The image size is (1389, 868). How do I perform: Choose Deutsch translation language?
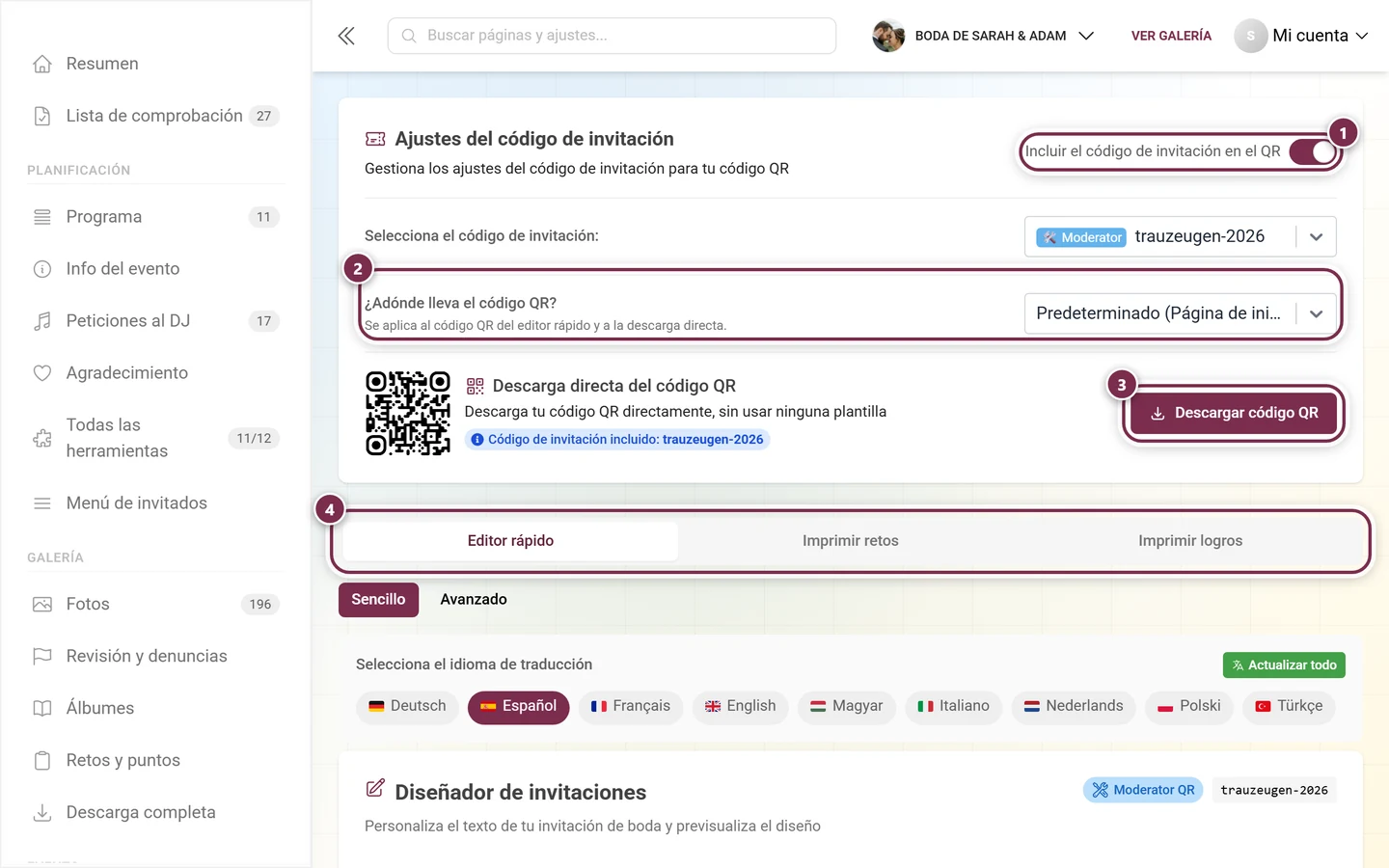[408, 707]
